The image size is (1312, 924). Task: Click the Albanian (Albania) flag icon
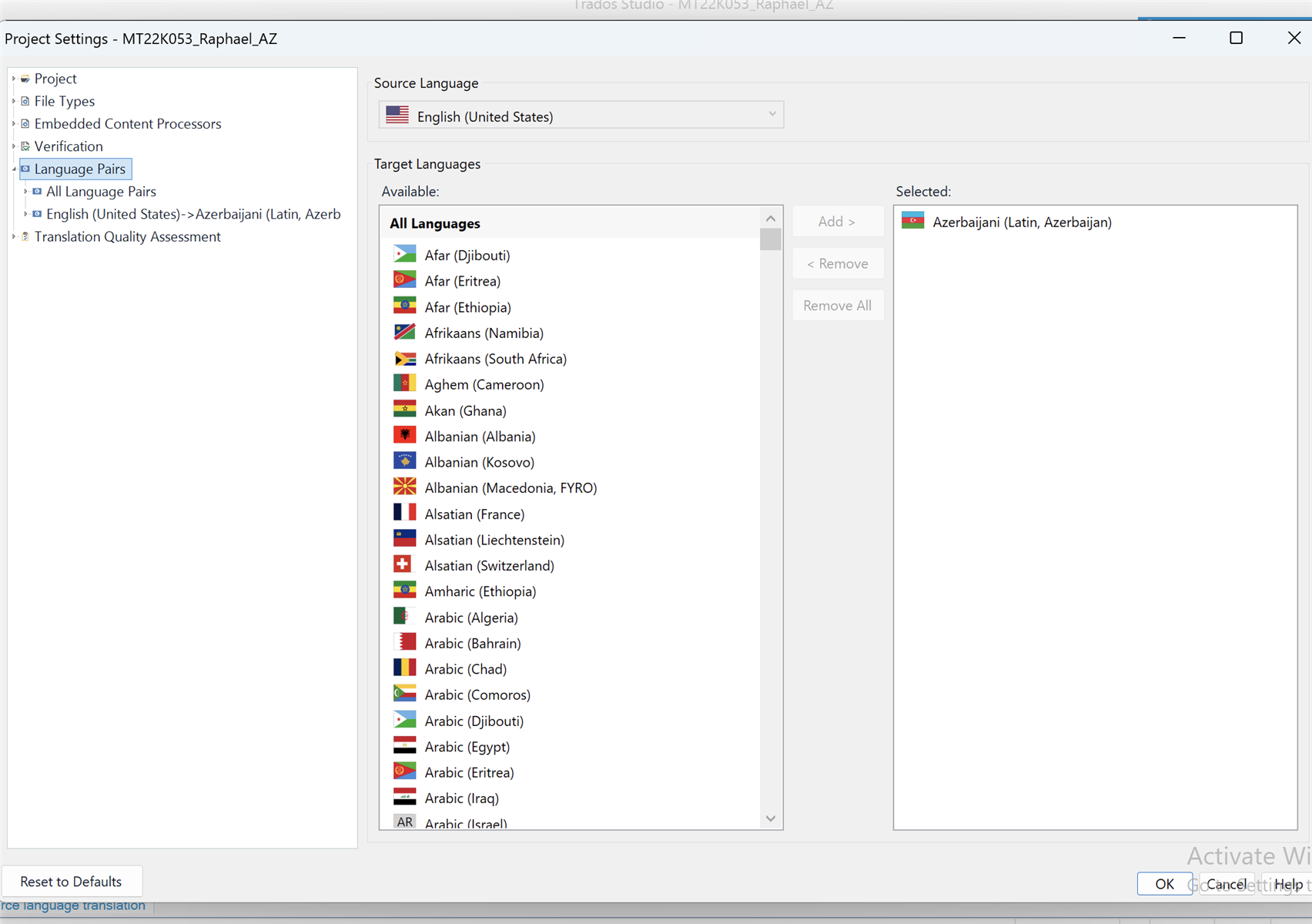[404, 435]
